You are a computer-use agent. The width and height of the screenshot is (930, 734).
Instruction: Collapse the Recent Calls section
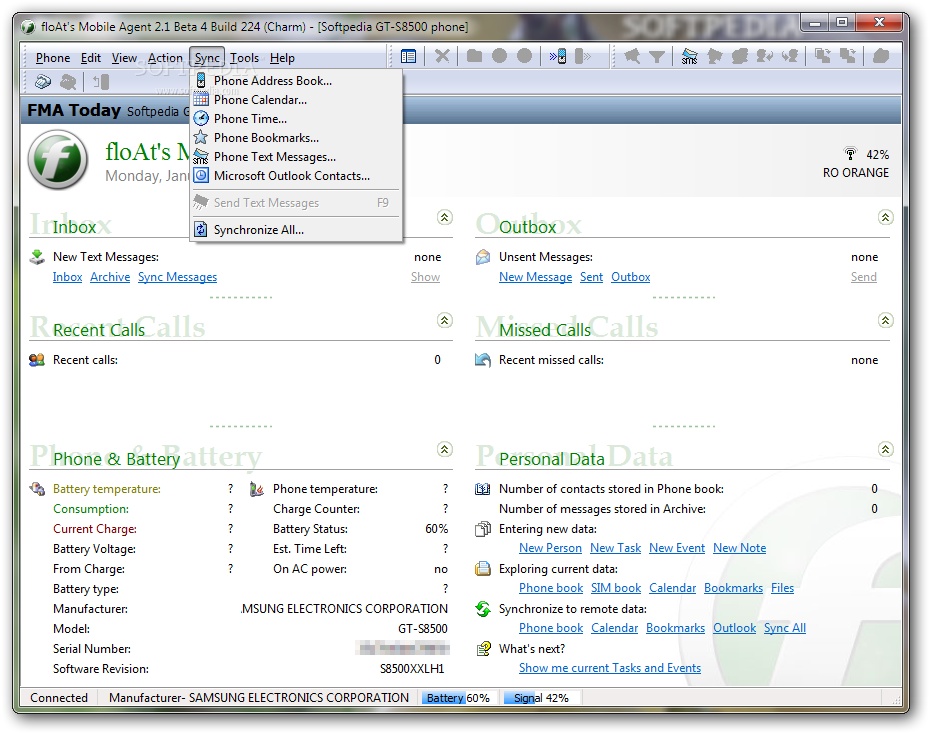click(x=445, y=321)
